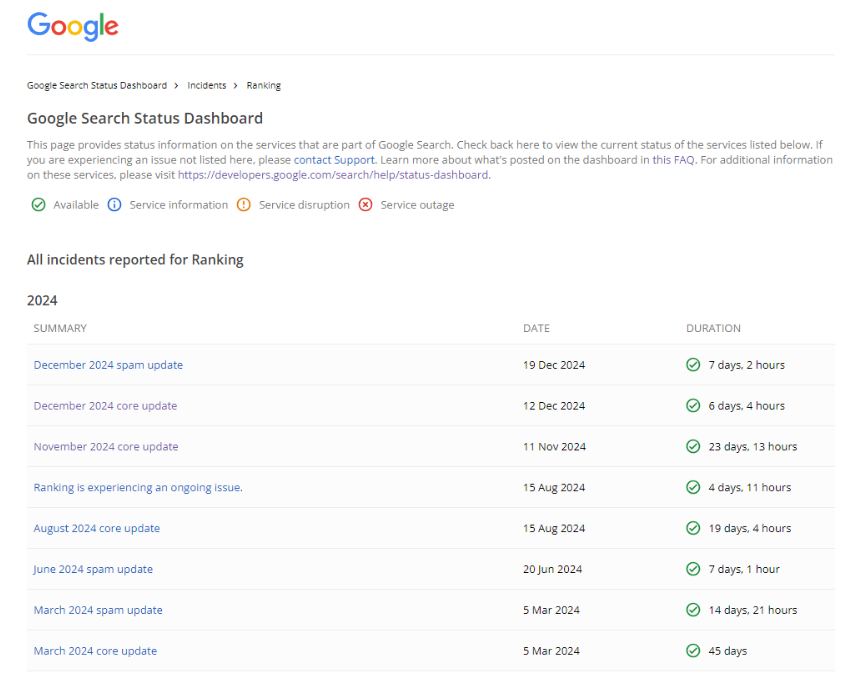View June 2024 spam update incident
The height and width of the screenshot is (674, 845).
[93, 569]
